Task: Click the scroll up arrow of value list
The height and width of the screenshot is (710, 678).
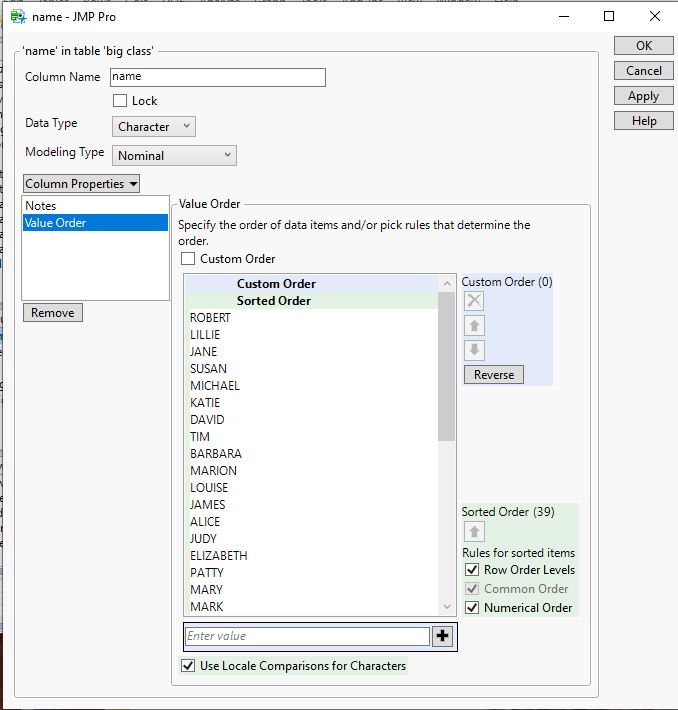Action: 447,284
